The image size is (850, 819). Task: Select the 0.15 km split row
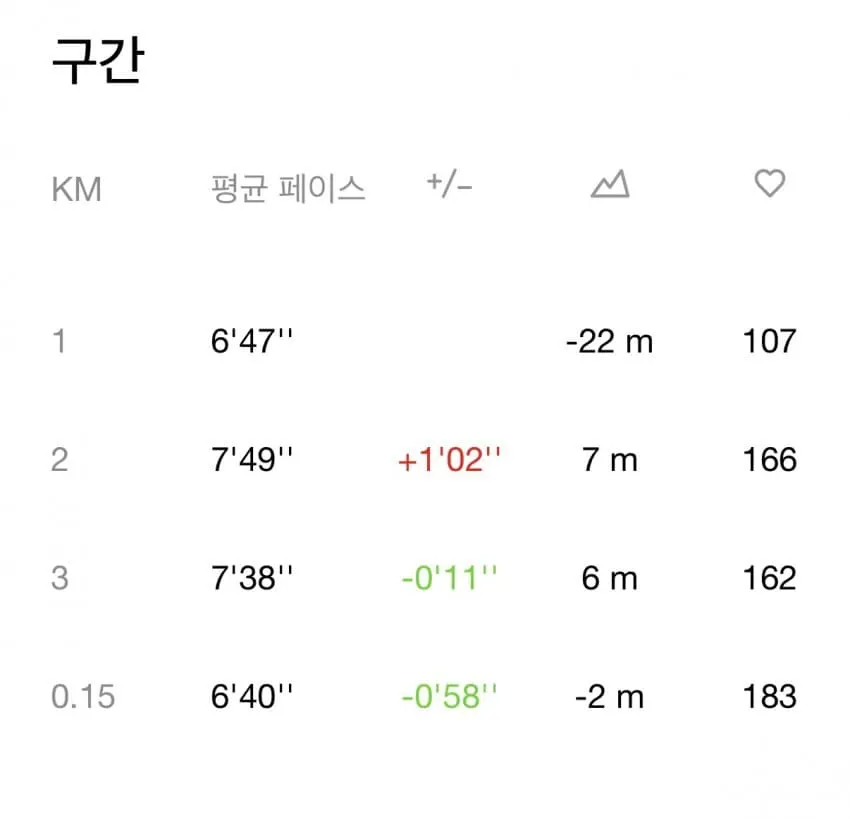point(424,697)
